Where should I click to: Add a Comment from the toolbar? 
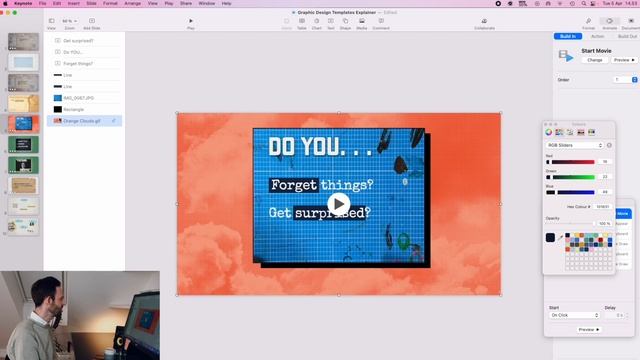381,21
